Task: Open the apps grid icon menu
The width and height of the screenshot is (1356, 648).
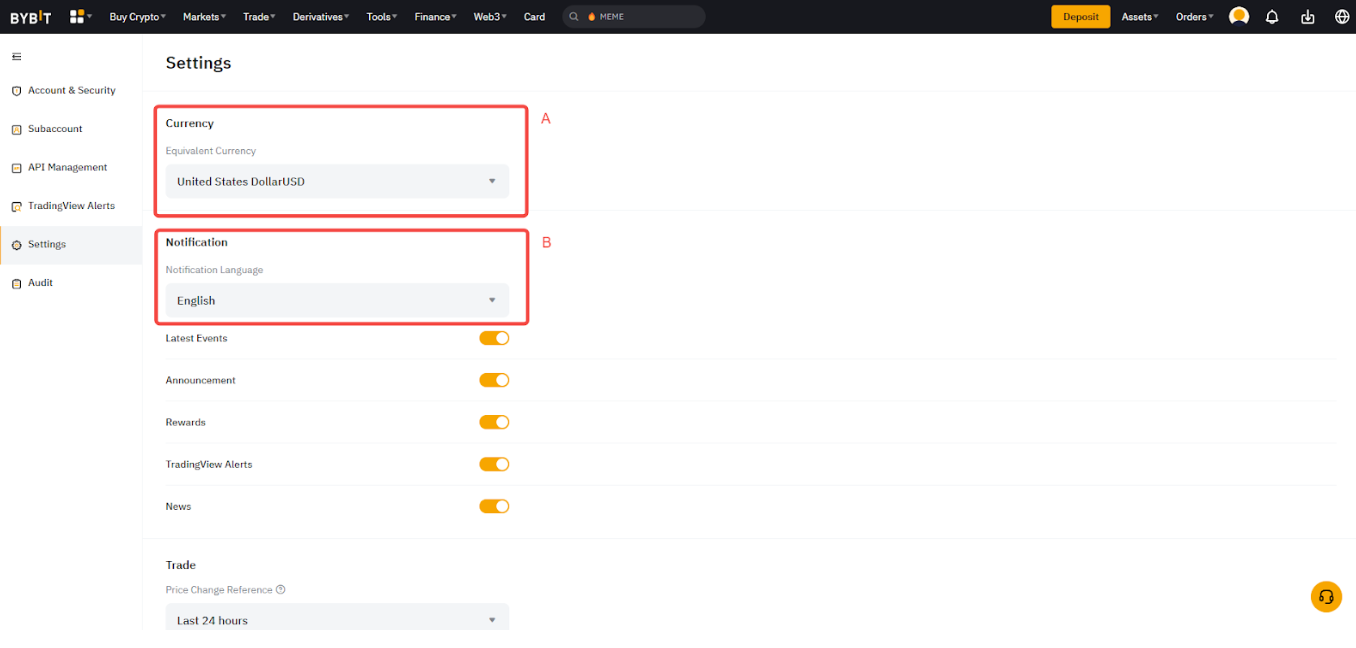Action: [x=78, y=17]
